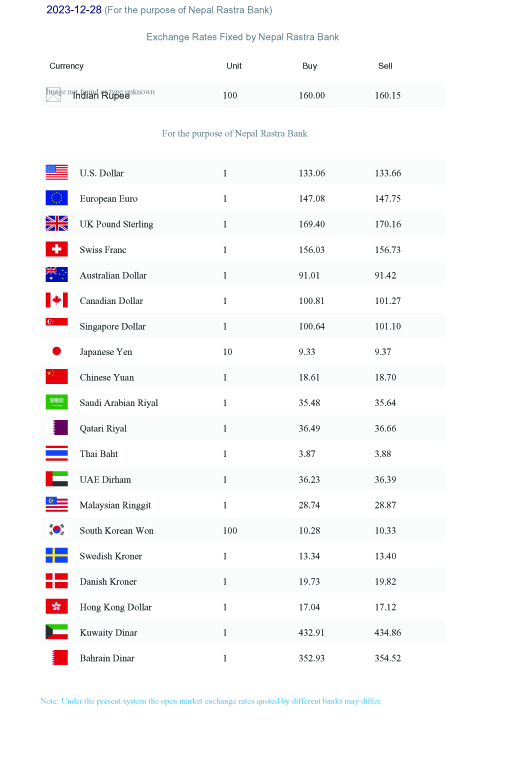This screenshot has height=762, width=511.
Task: Select the open market exchange rates note
Action: (x=211, y=701)
